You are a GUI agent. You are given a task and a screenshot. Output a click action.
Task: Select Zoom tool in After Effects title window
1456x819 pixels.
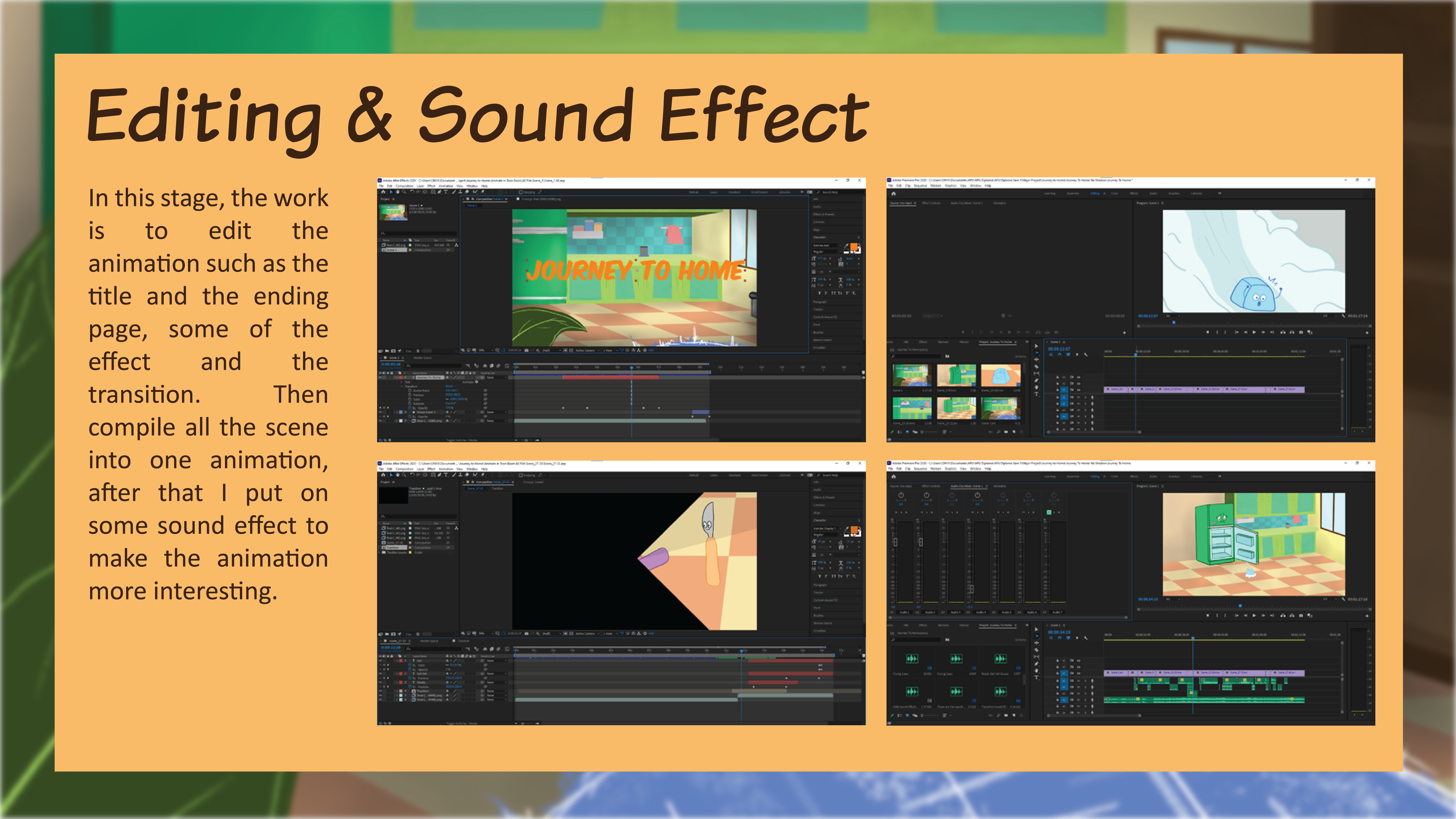pyautogui.click(x=404, y=192)
